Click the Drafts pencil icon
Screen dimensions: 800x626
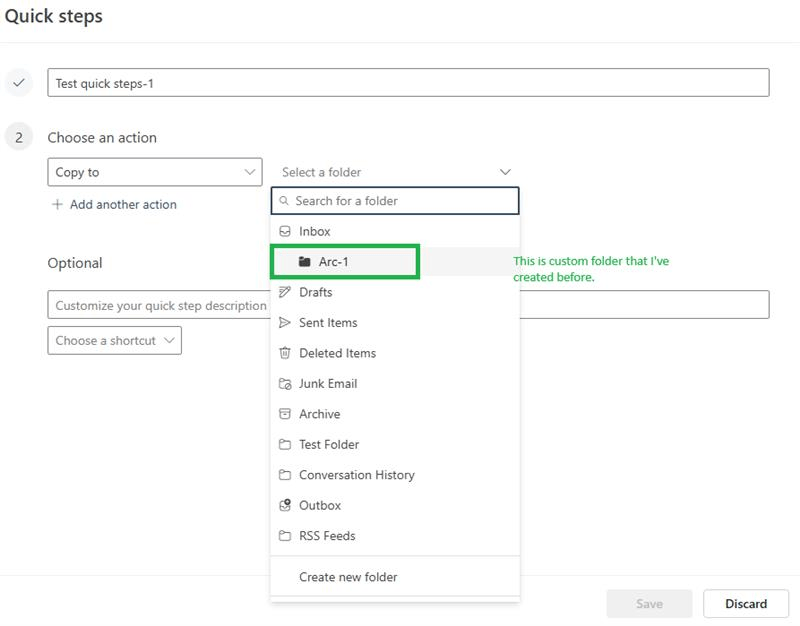[285, 292]
